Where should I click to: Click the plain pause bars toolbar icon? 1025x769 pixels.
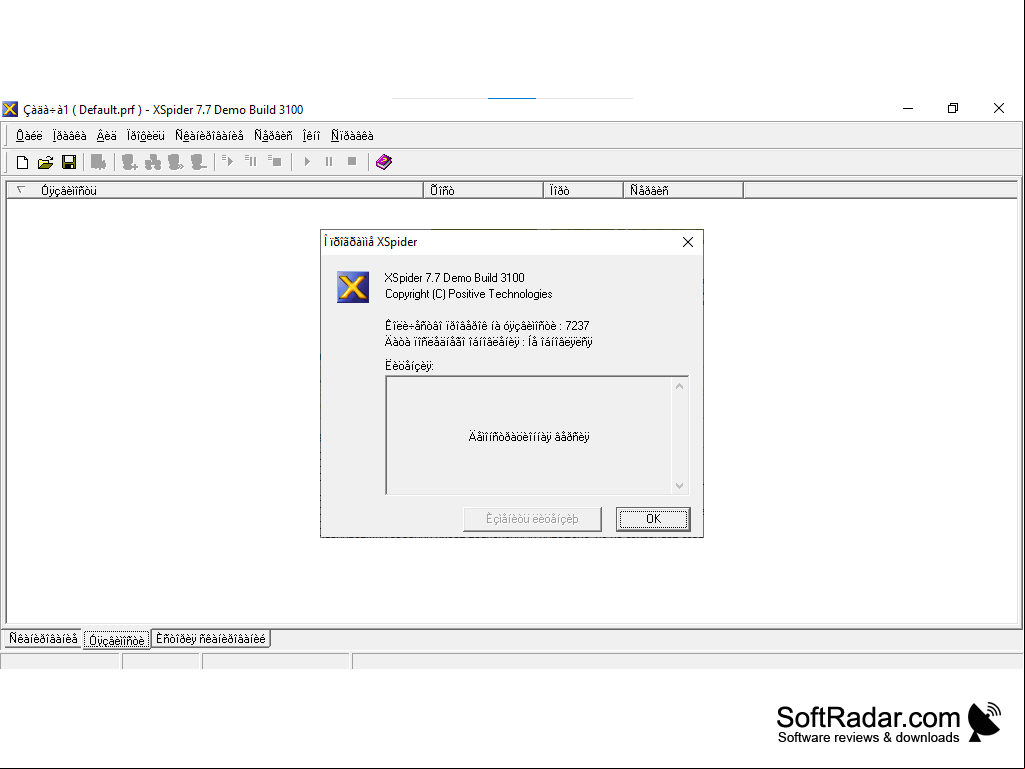(x=329, y=162)
